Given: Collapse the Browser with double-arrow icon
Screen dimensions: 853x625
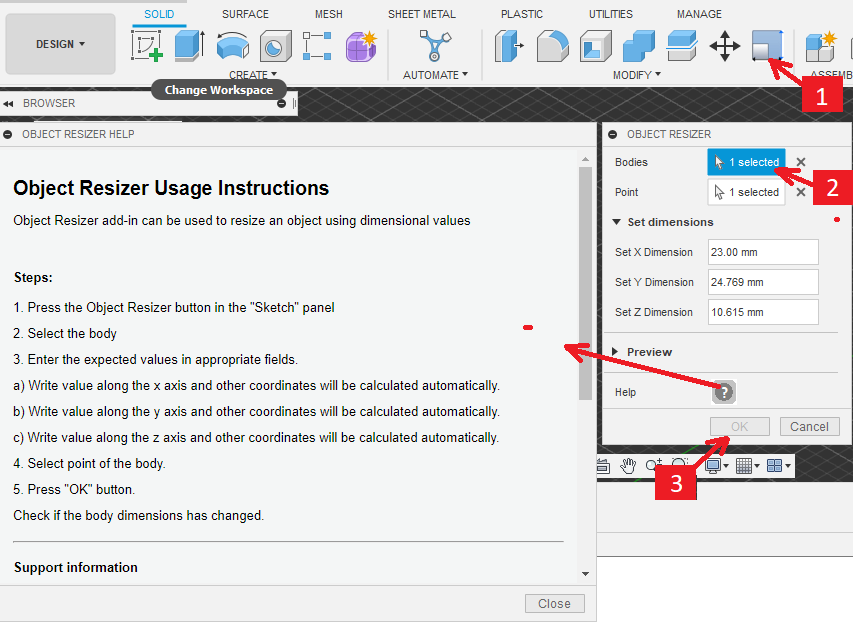Looking at the screenshot, I should [8, 103].
